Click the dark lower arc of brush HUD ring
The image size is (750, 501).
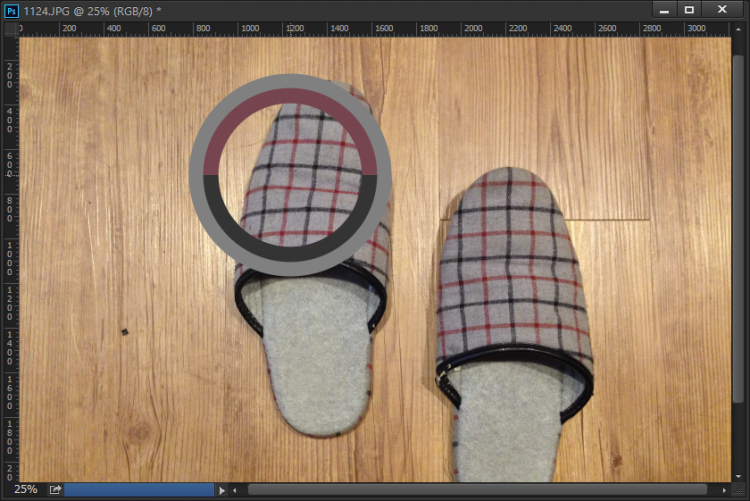tap(290, 247)
